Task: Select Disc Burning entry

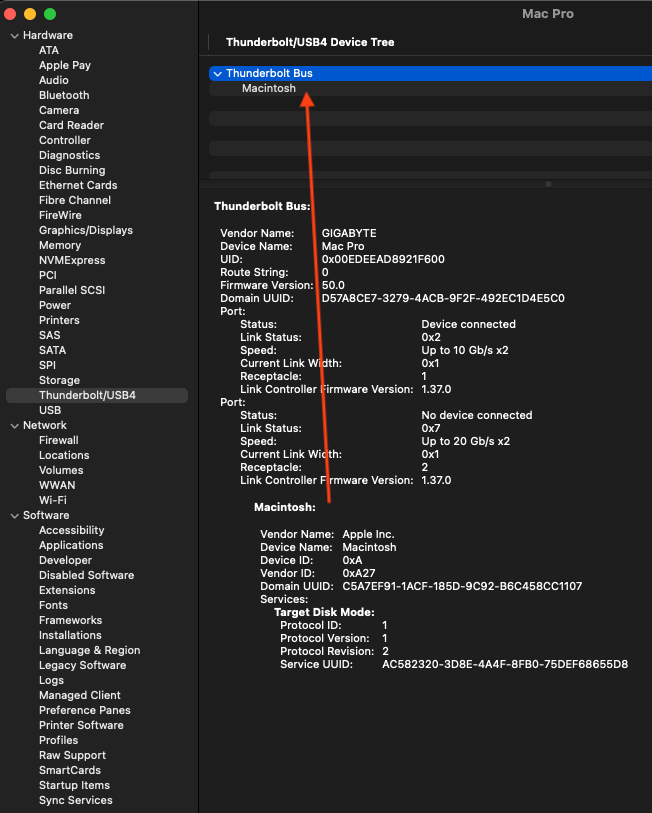Action: (72, 171)
